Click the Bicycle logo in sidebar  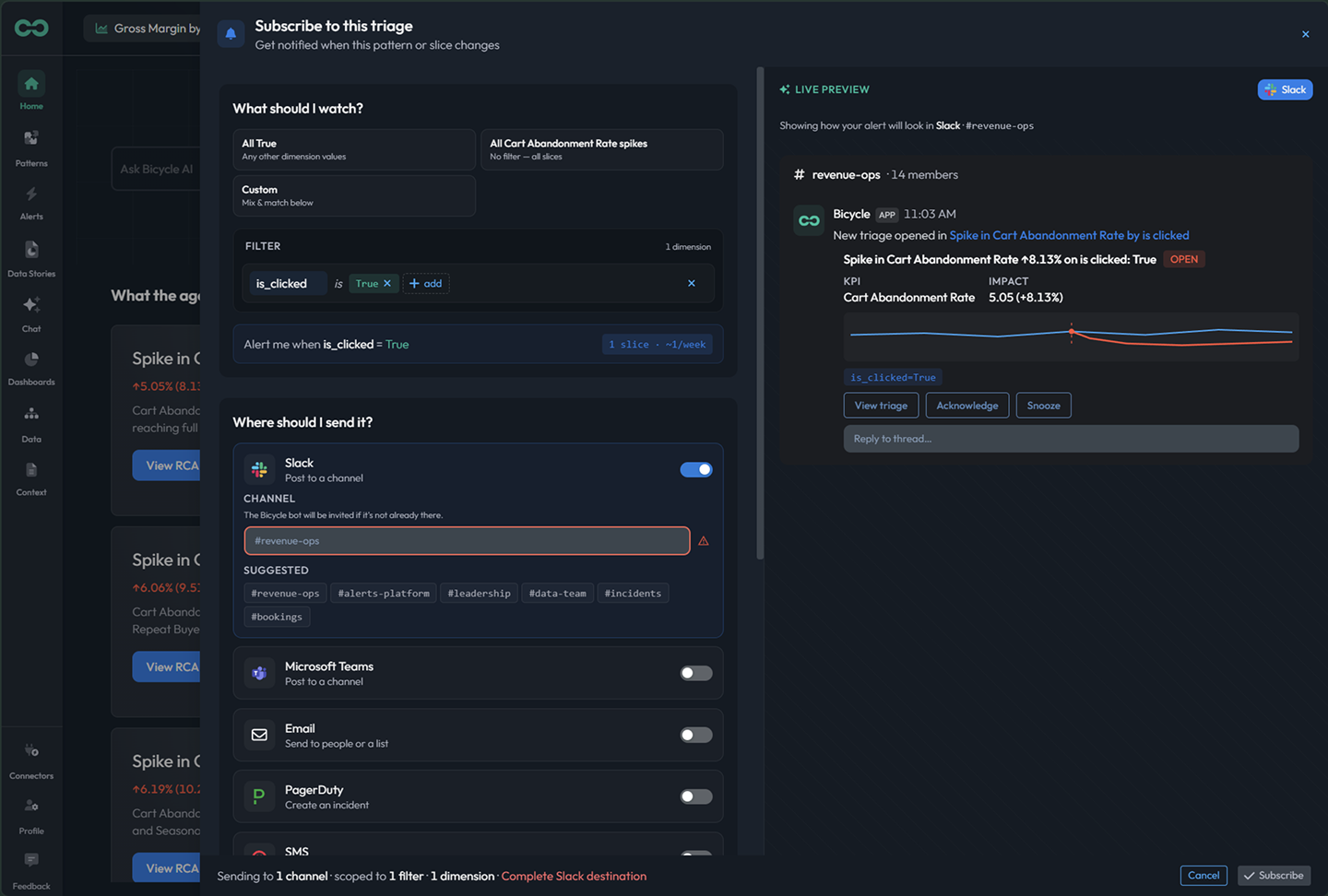point(31,29)
